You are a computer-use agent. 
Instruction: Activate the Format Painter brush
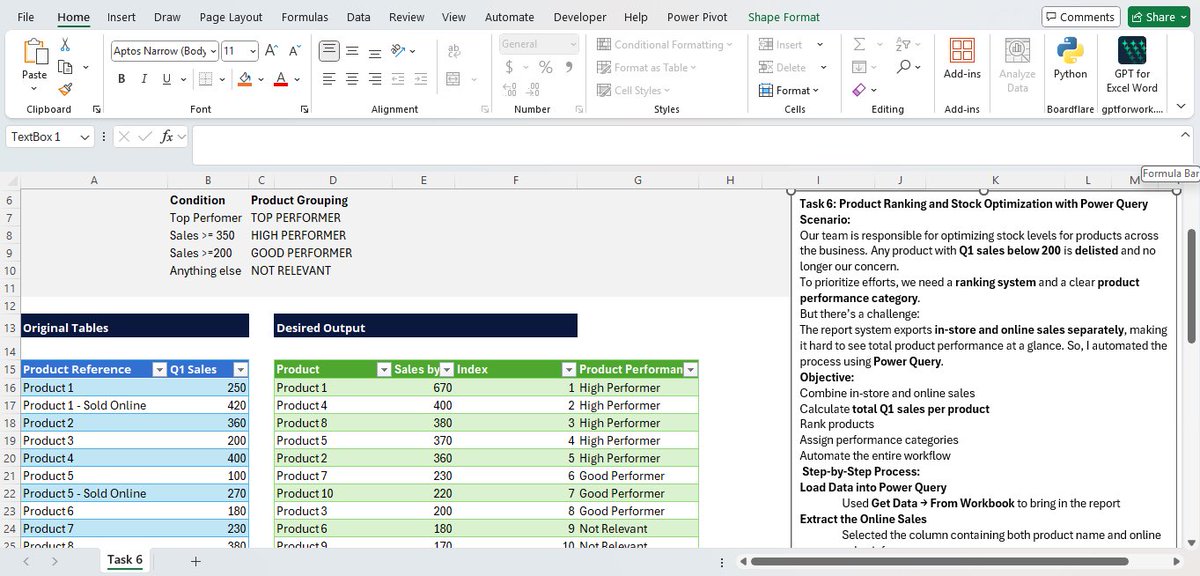[66, 89]
